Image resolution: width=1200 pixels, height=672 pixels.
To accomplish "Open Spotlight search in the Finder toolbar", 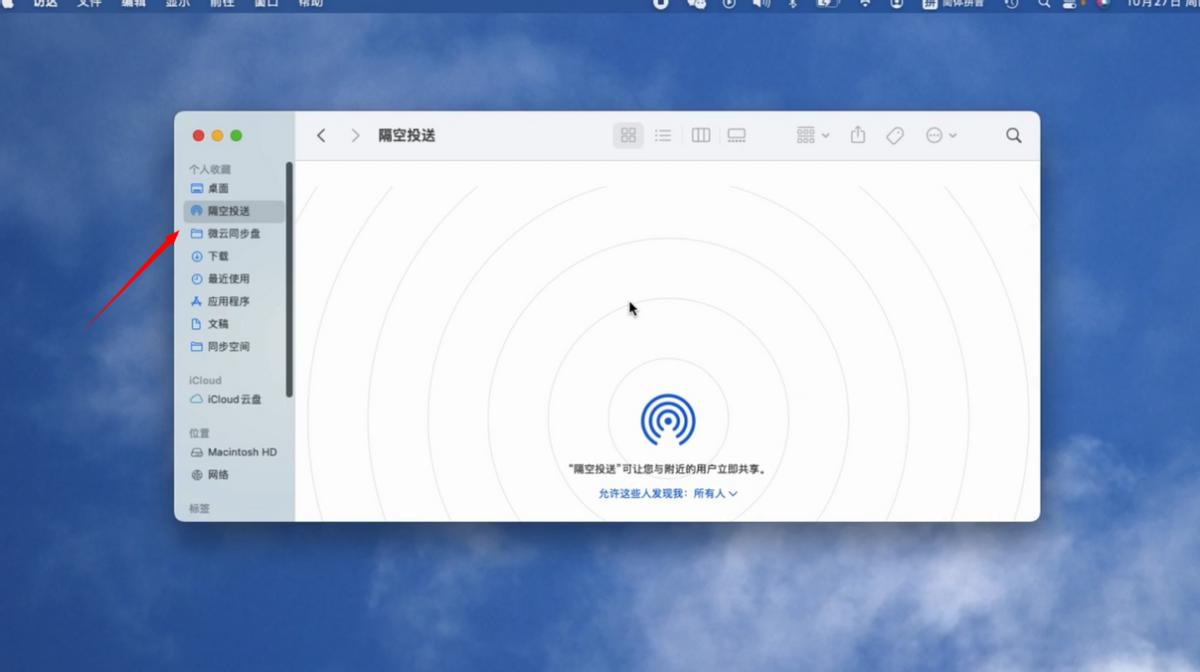I will pos(1013,135).
